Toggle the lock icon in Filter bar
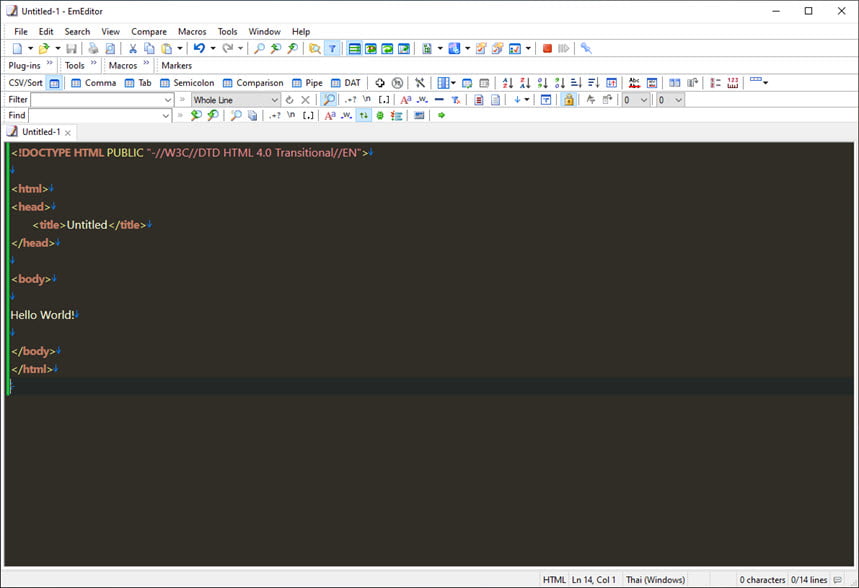Image resolution: width=859 pixels, height=588 pixels. pyautogui.click(x=569, y=100)
